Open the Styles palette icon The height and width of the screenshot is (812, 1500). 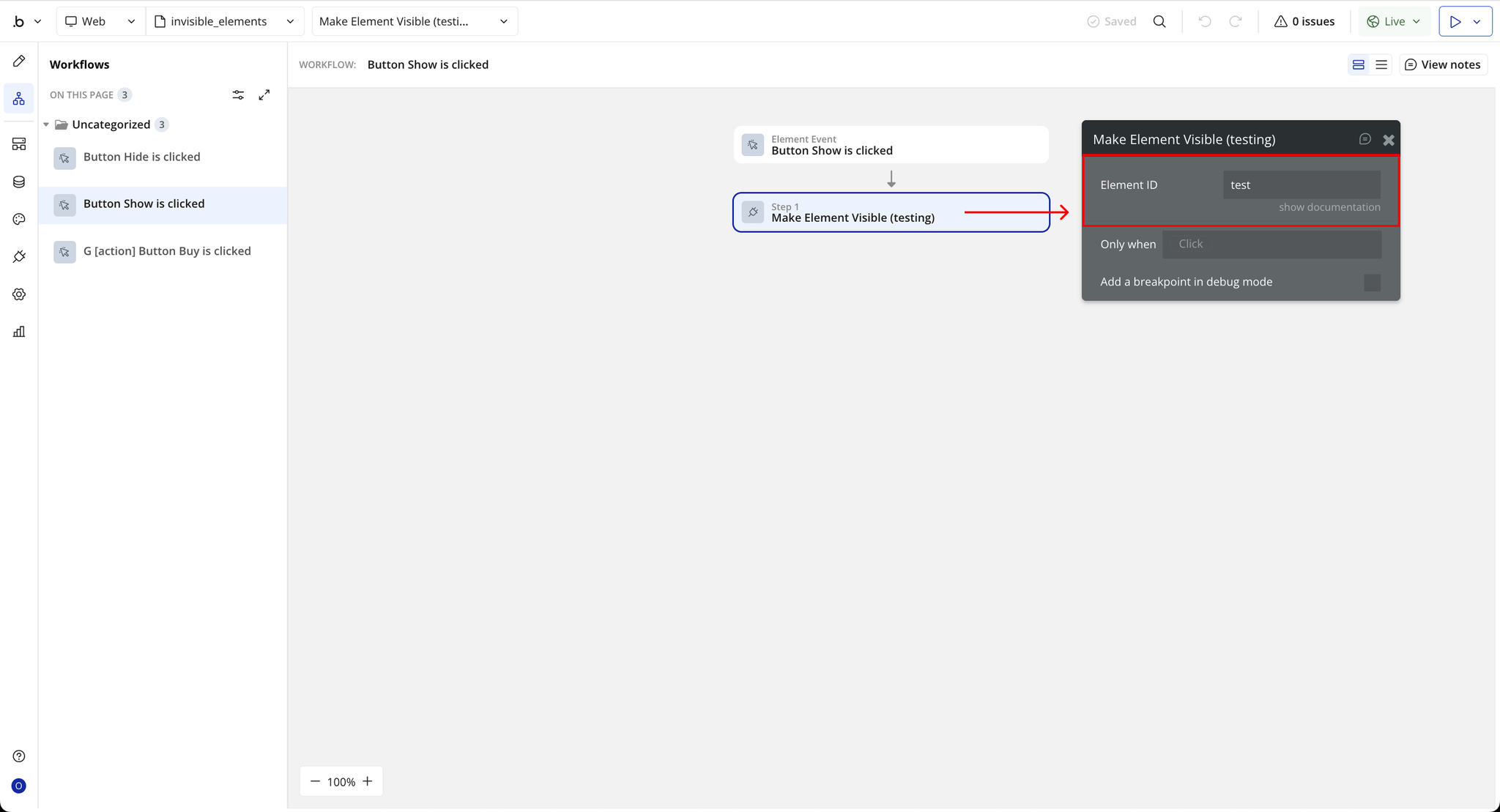click(x=19, y=219)
